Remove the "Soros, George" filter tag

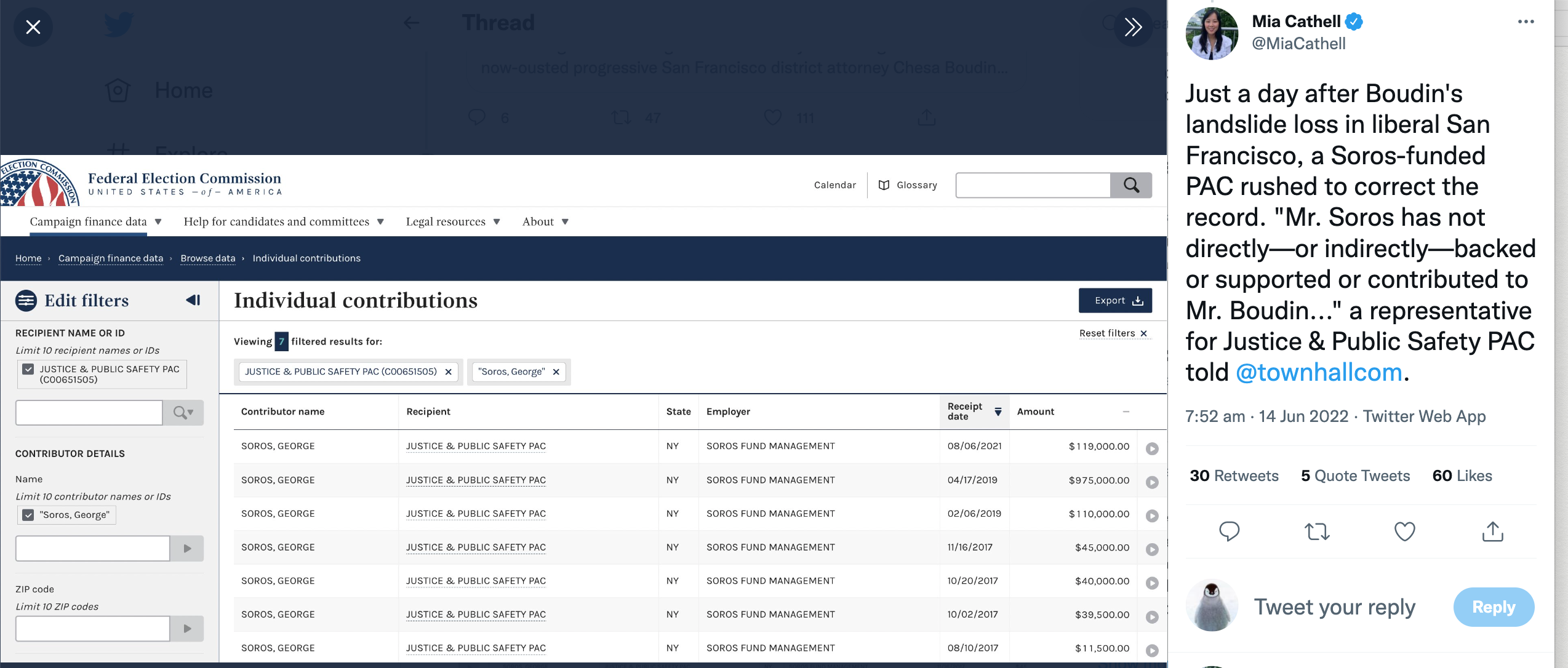[x=556, y=372]
